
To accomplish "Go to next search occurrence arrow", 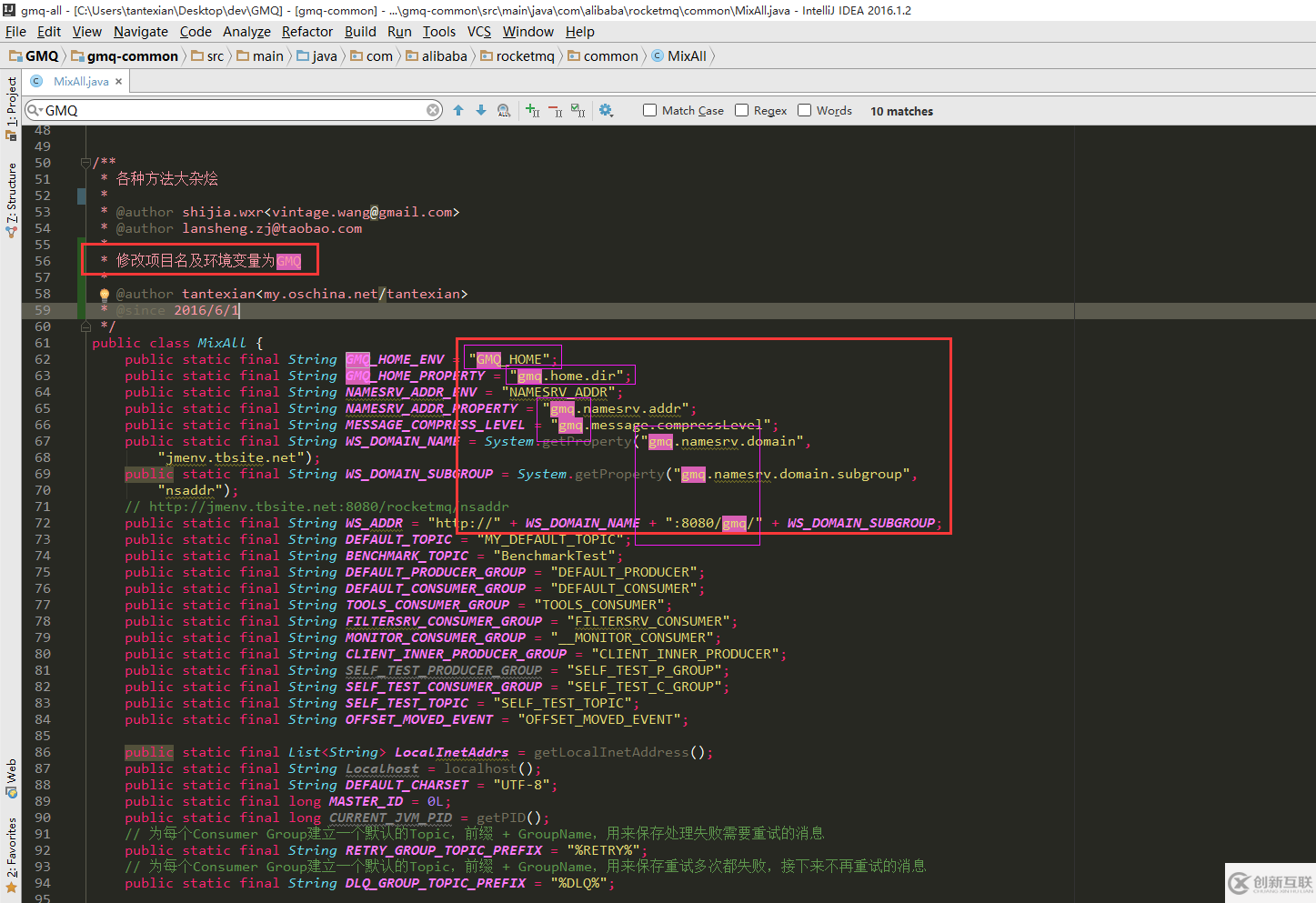I will coord(481,111).
